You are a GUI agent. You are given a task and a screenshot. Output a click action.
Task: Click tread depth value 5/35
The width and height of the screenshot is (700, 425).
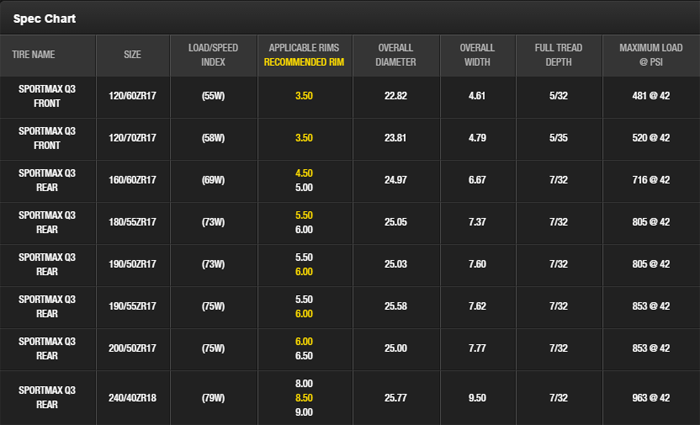pos(558,138)
